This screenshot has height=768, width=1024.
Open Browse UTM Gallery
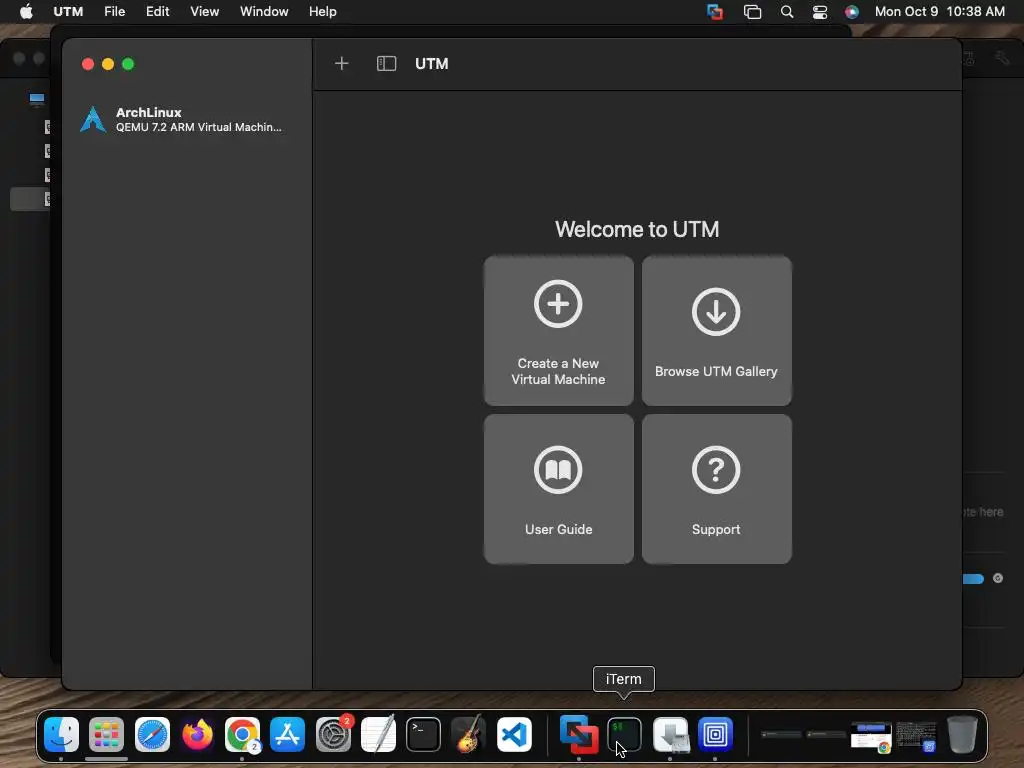716,330
